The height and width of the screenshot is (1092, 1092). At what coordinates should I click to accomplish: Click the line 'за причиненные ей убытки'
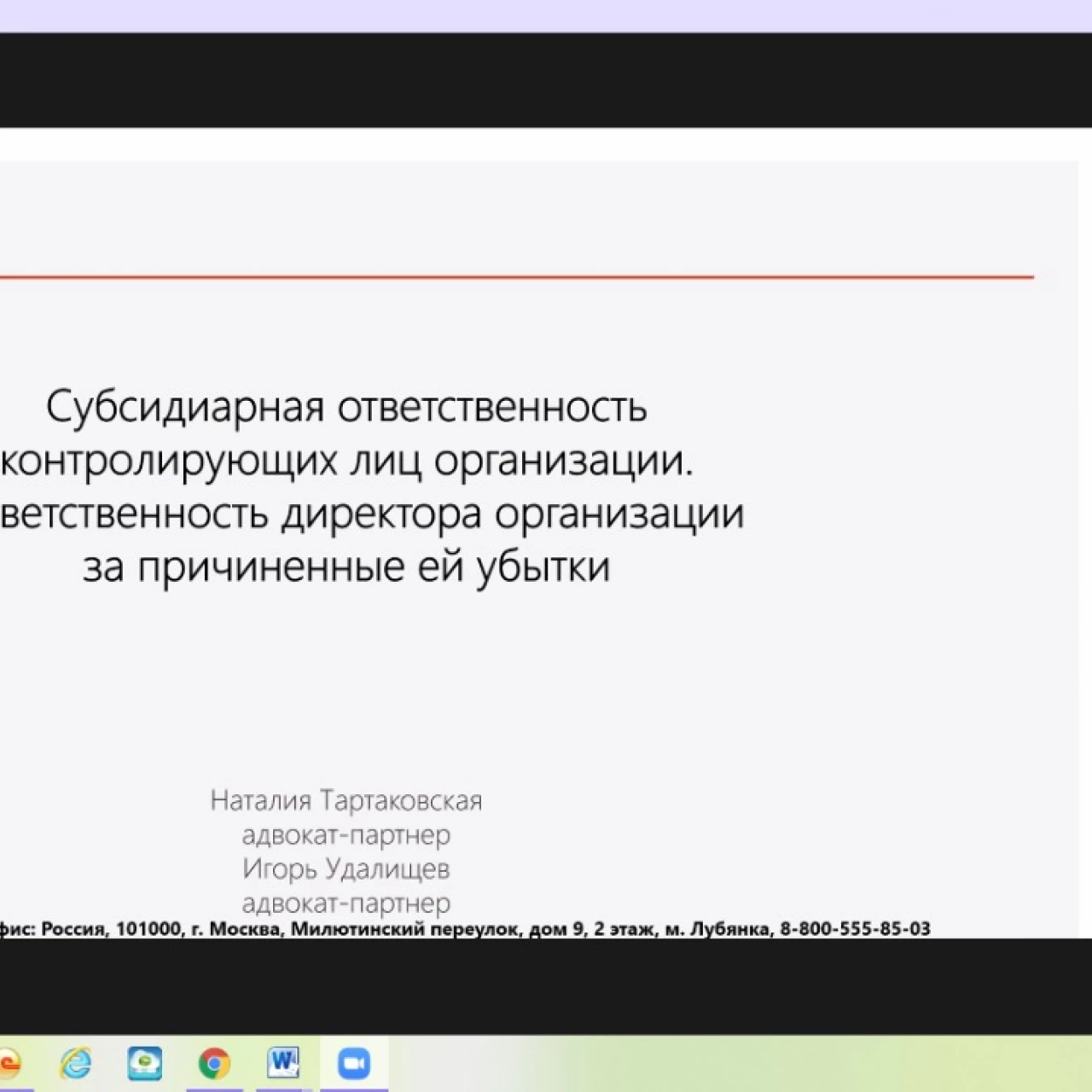pyautogui.click(x=346, y=566)
